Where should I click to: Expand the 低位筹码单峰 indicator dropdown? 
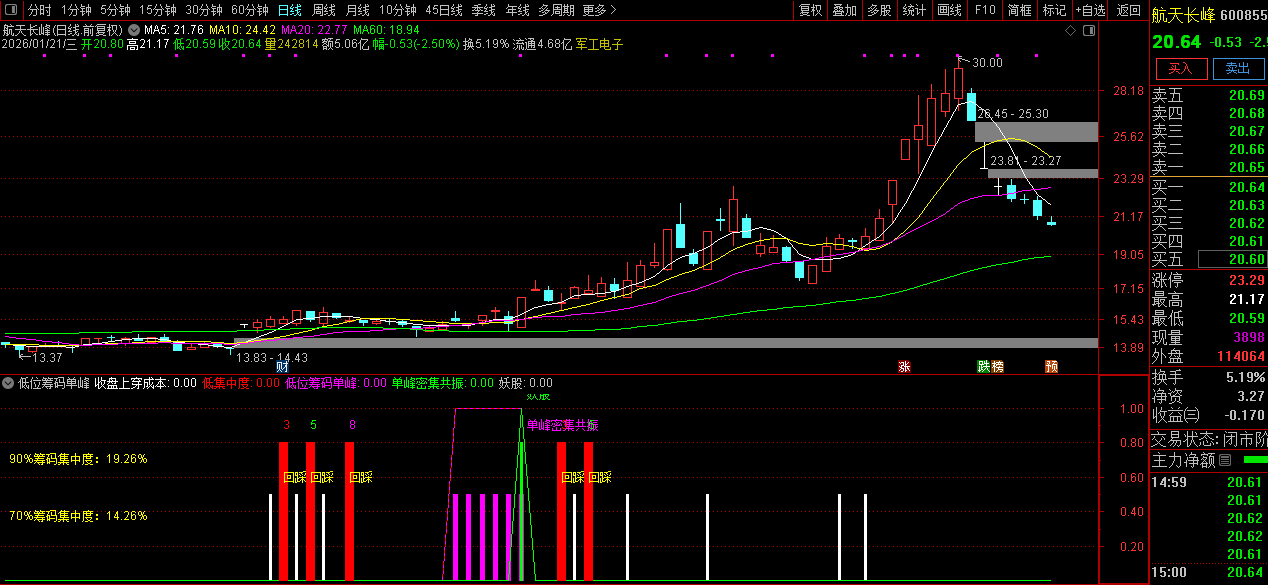coord(8,383)
